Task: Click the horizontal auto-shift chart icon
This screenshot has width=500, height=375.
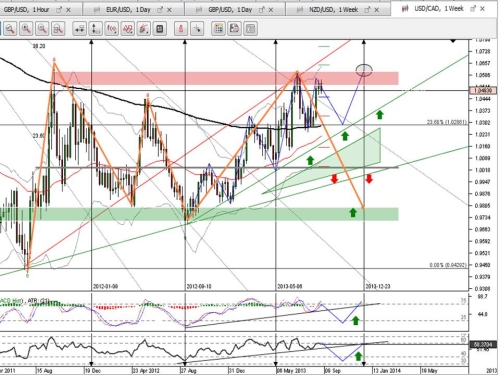Action: (80, 29)
